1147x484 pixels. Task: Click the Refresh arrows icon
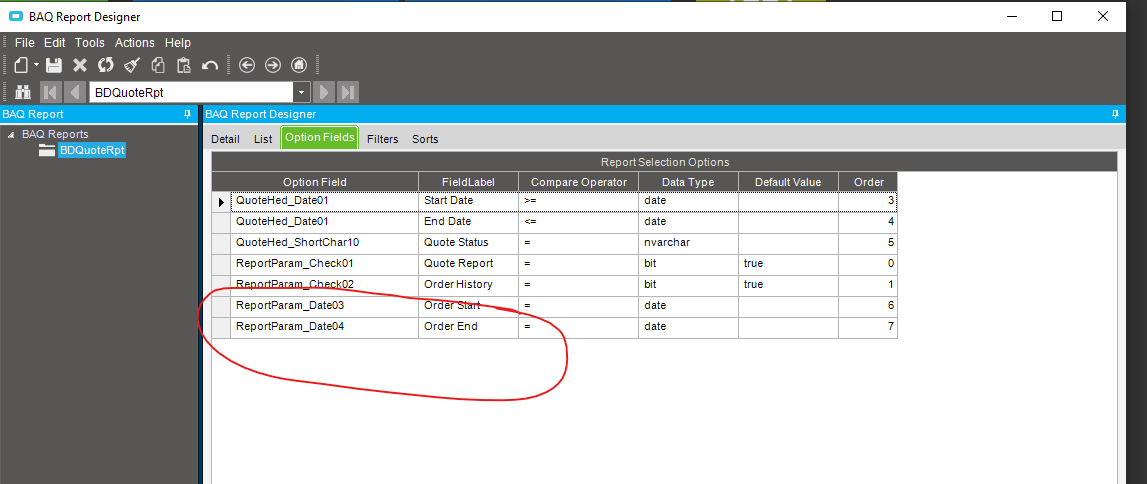pos(106,65)
